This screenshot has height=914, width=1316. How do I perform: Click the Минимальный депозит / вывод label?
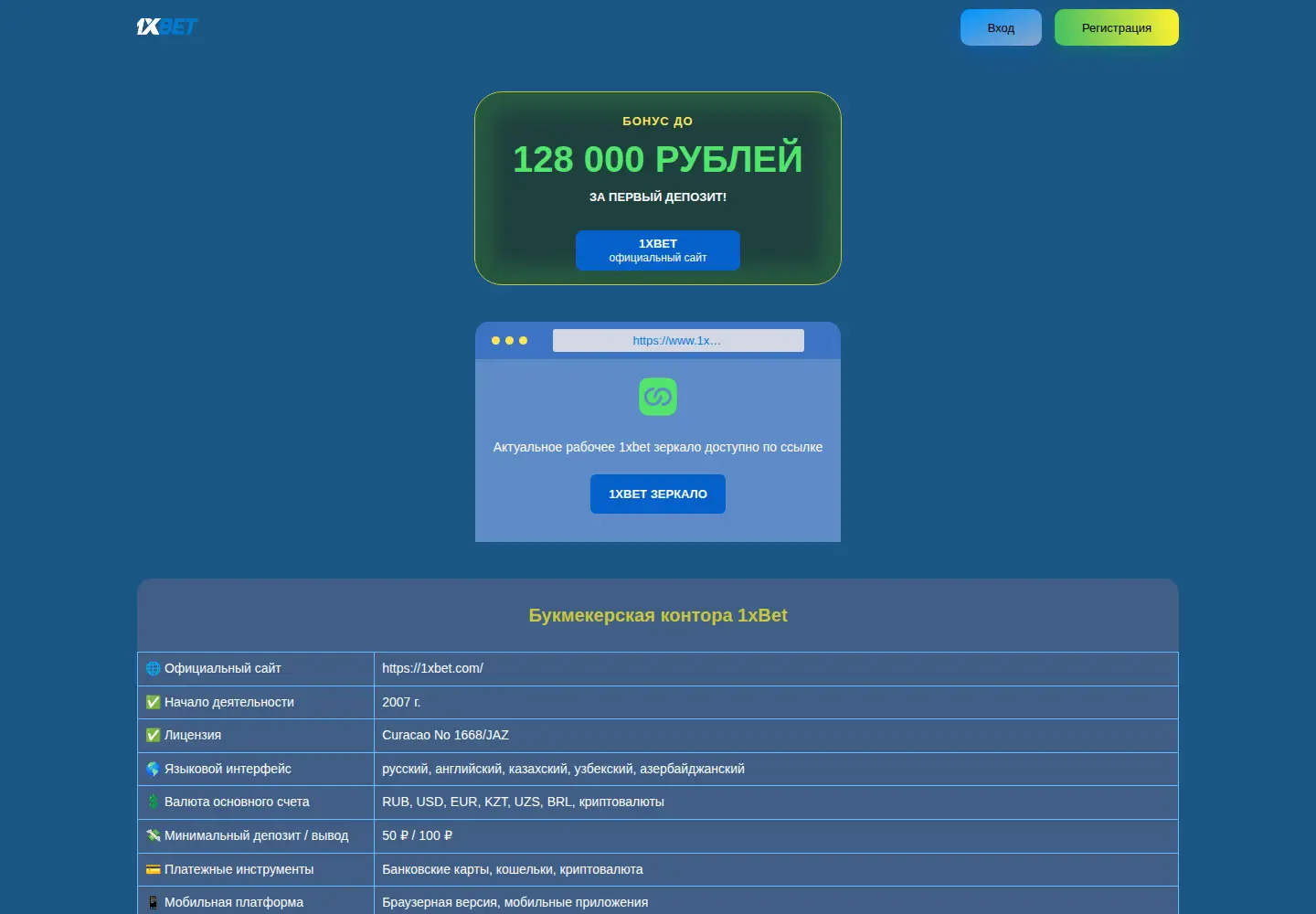tap(257, 835)
